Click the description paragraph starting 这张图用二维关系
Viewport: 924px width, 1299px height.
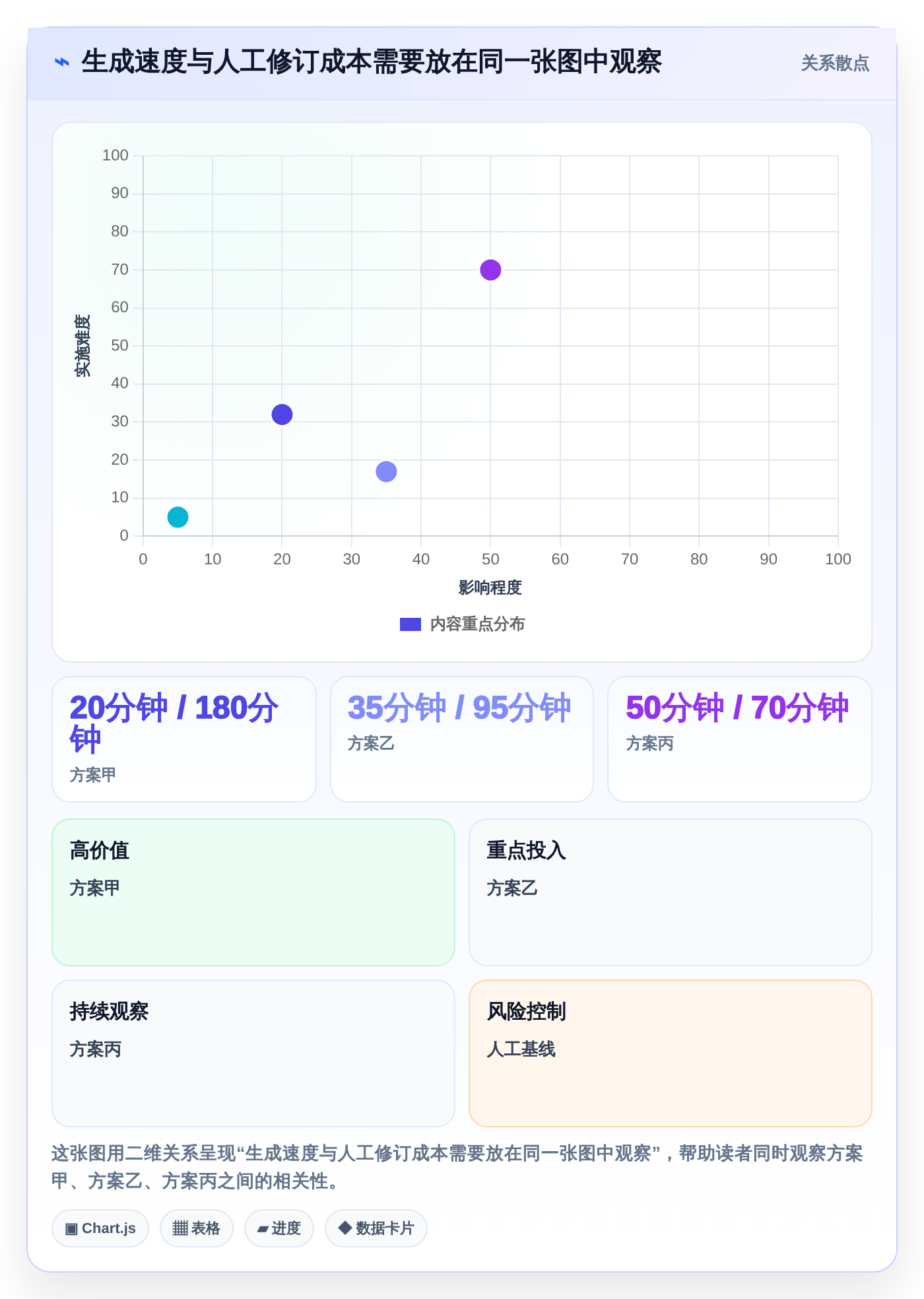(457, 1167)
